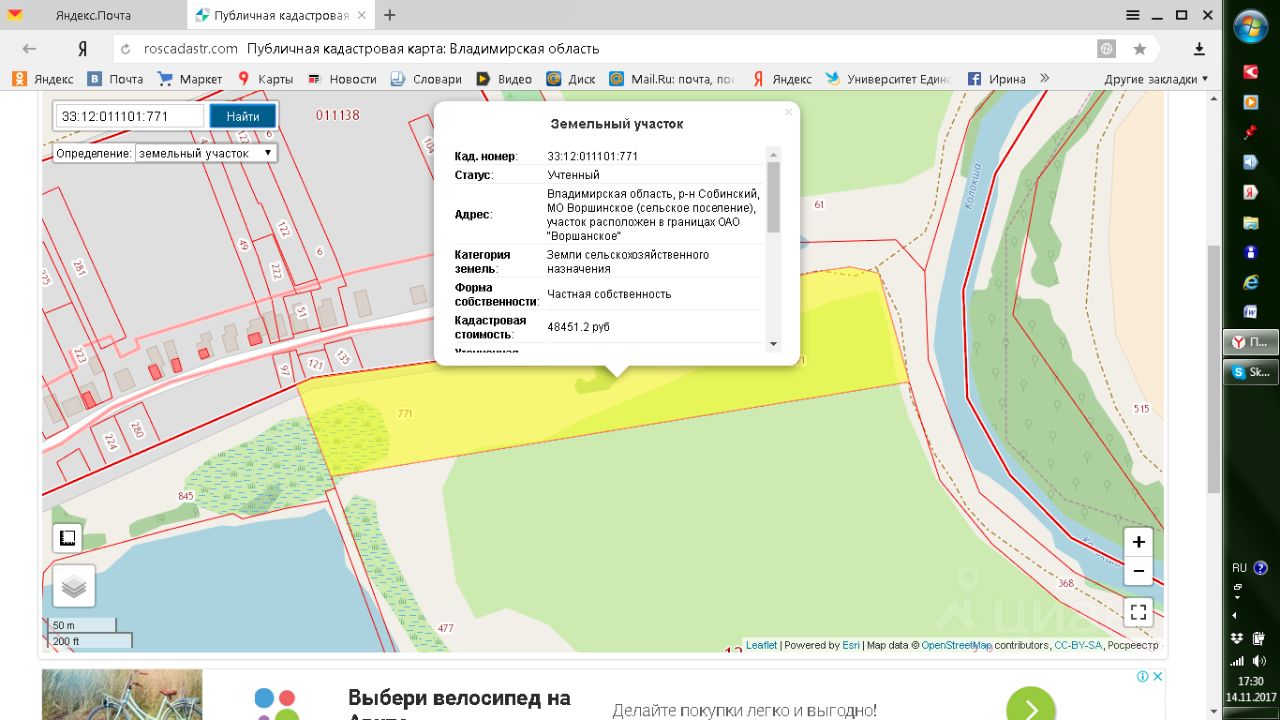Close the Земельный участок popup
The width and height of the screenshot is (1280, 720).
click(x=788, y=112)
